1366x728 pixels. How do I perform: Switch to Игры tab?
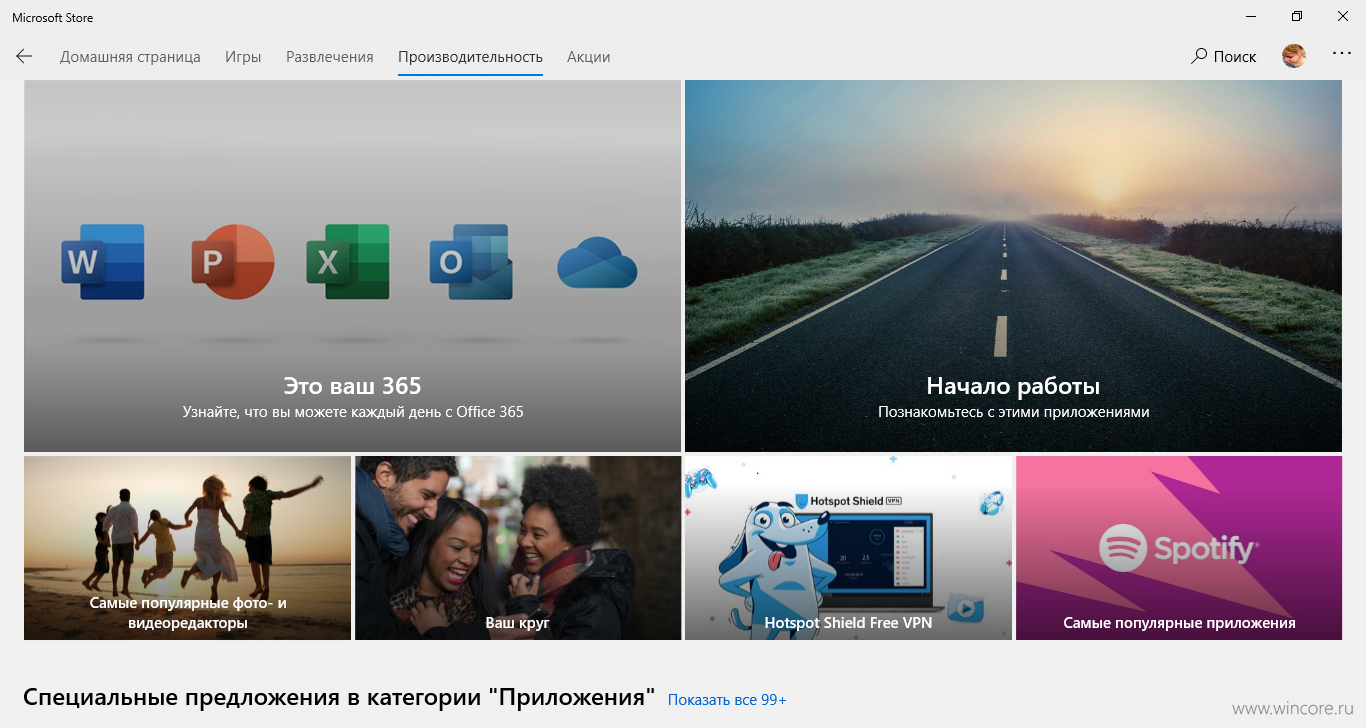tap(243, 57)
